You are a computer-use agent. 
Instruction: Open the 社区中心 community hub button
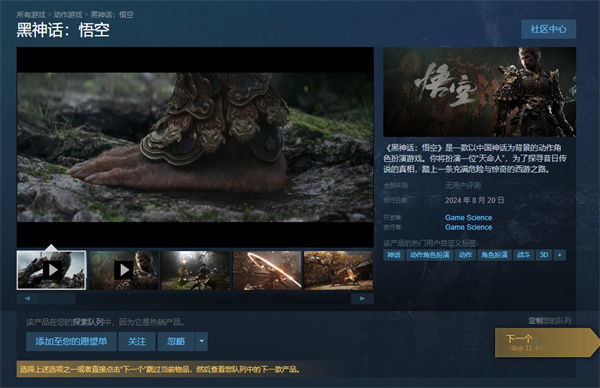548,29
